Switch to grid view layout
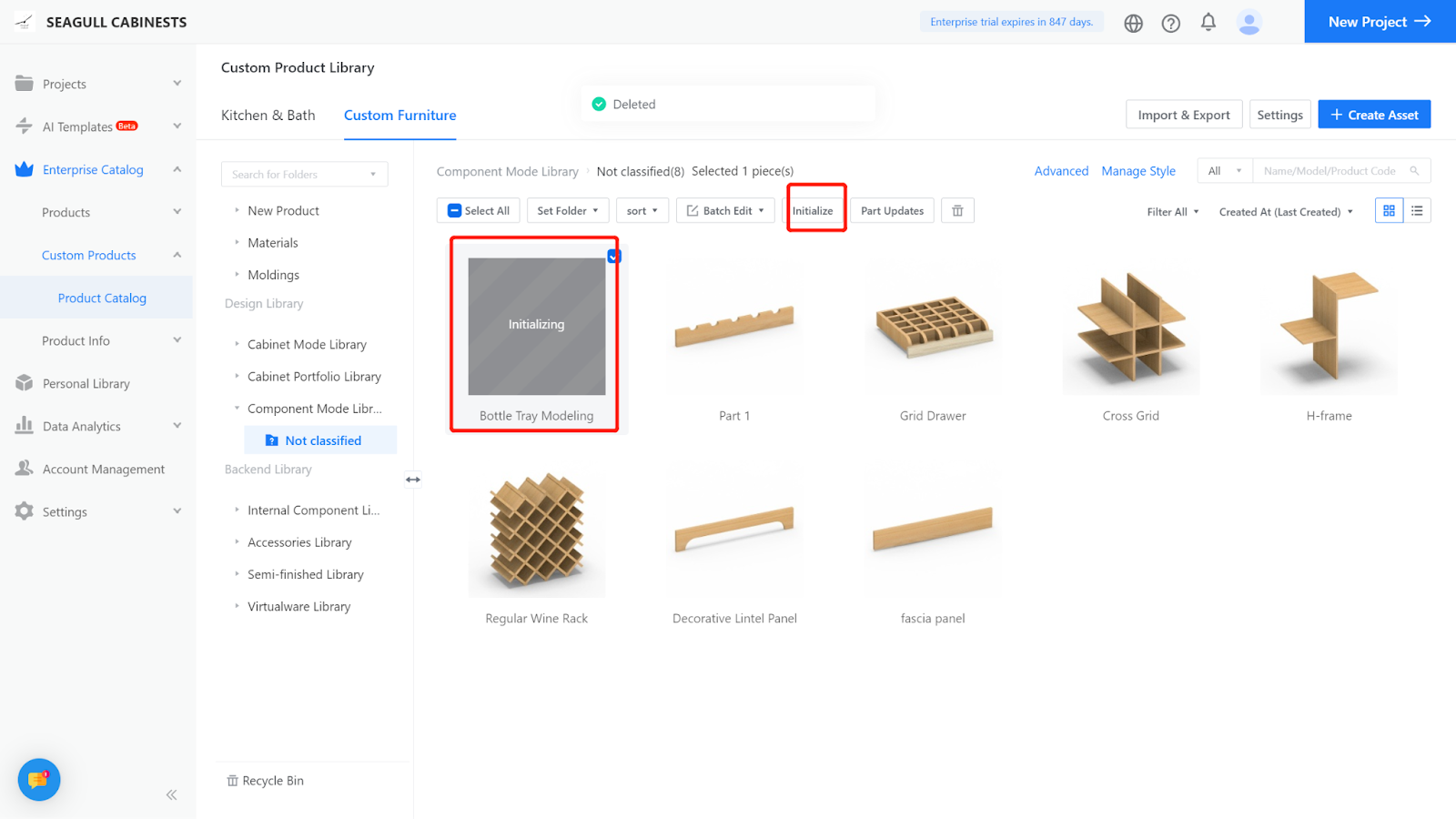 click(x=1389, y=211)
